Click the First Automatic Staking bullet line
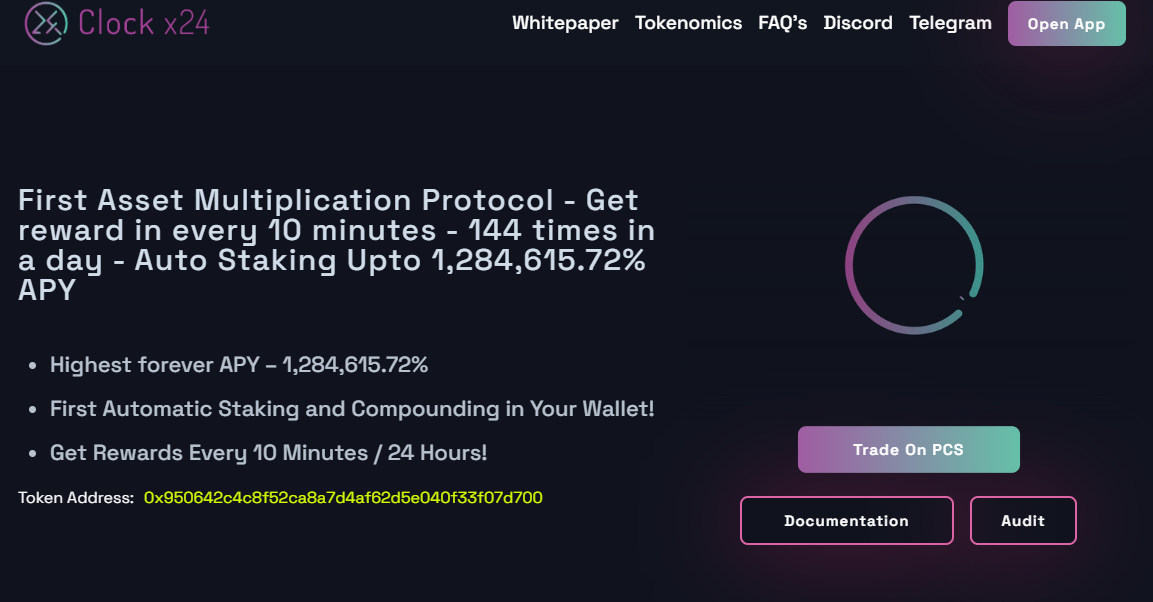 [352, 409]
